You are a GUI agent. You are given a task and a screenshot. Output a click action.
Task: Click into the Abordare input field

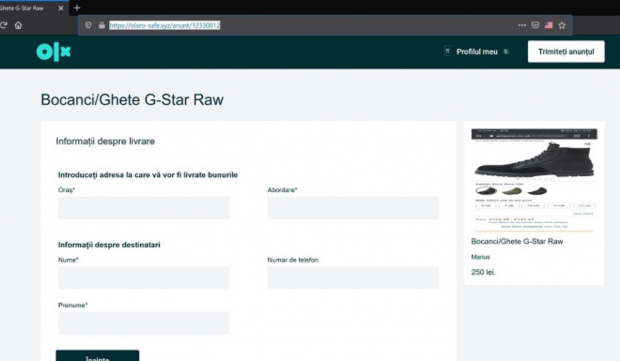click(x=353, y=208)
